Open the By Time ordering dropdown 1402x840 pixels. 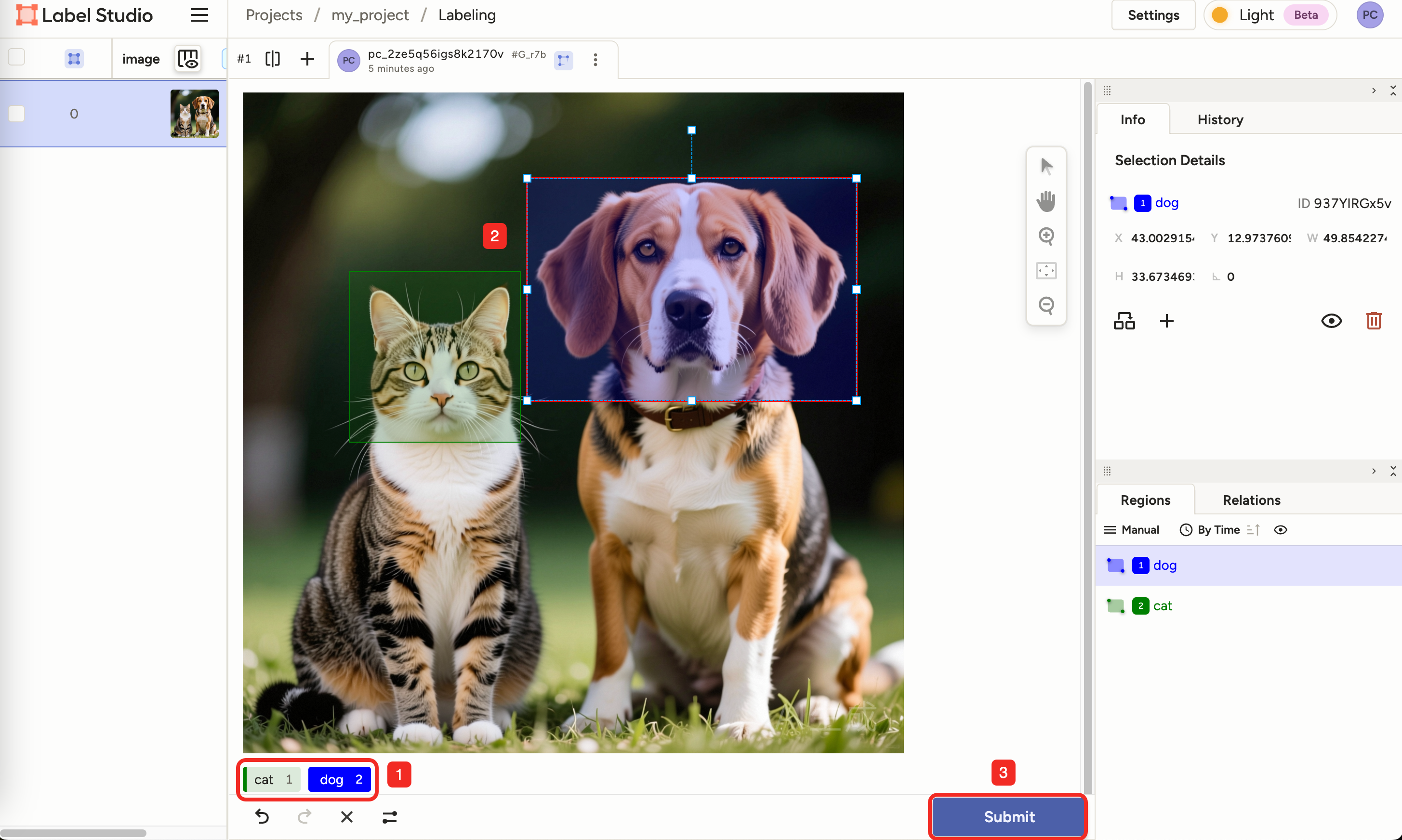click(1217, 530)
